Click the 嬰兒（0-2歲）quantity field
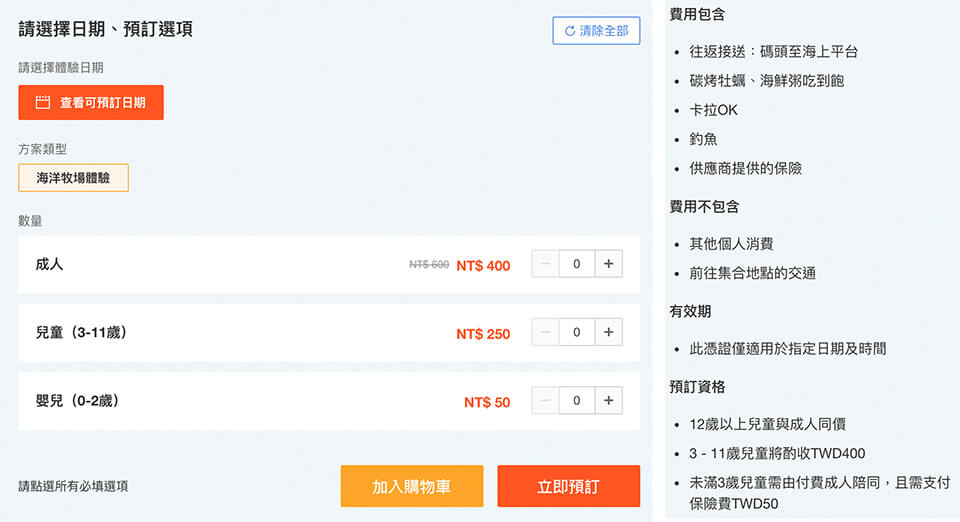 [577, 400]
